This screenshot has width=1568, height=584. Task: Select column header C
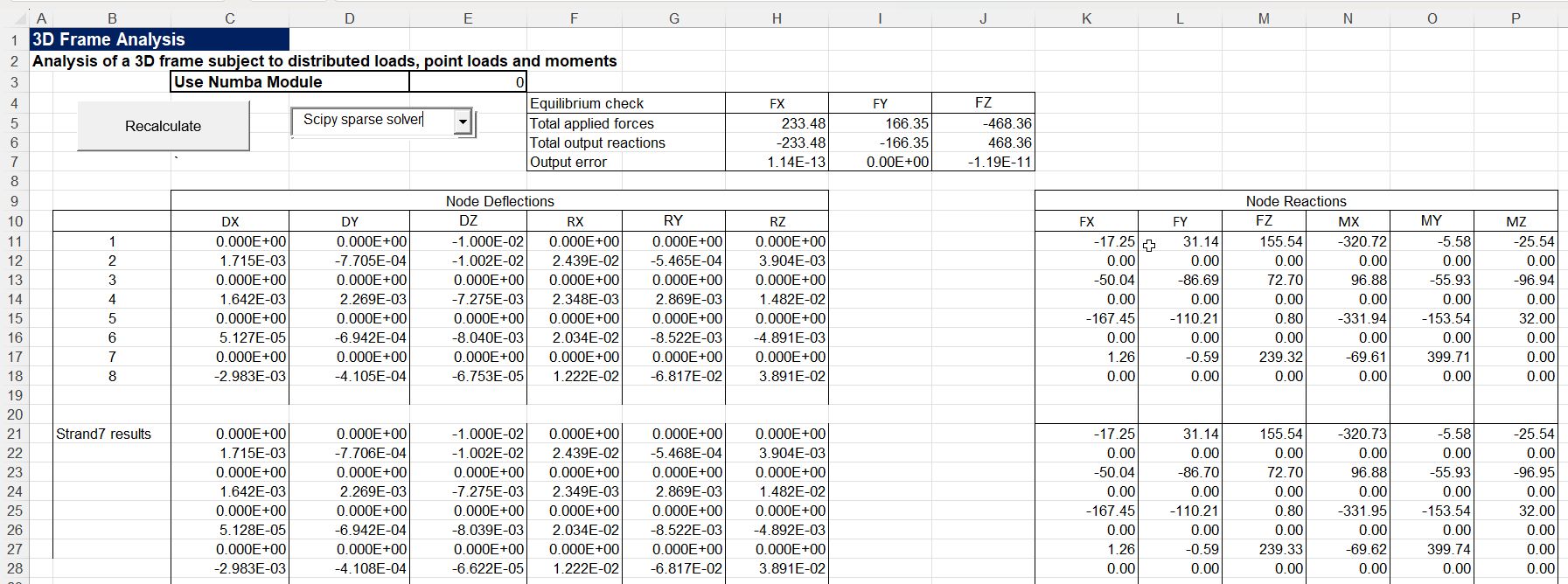pyautogui.click(x=229, y=18)
